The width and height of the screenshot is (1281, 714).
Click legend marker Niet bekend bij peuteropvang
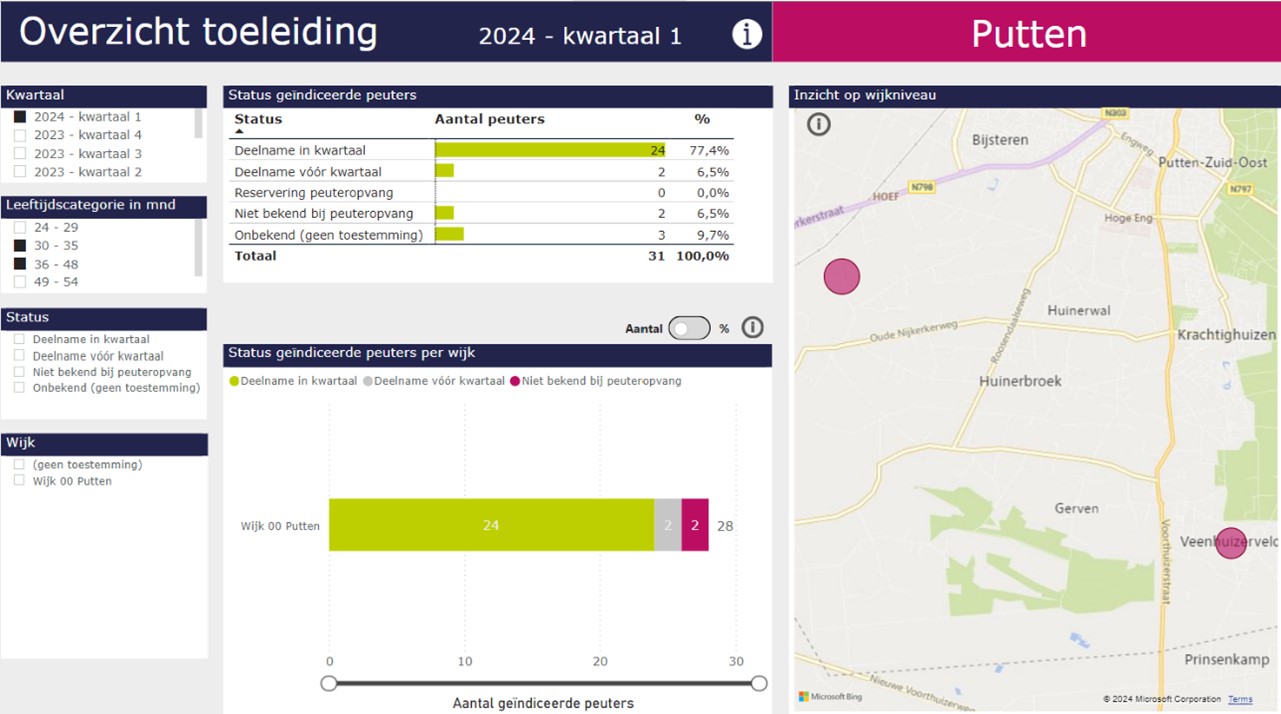pos(515,381)
